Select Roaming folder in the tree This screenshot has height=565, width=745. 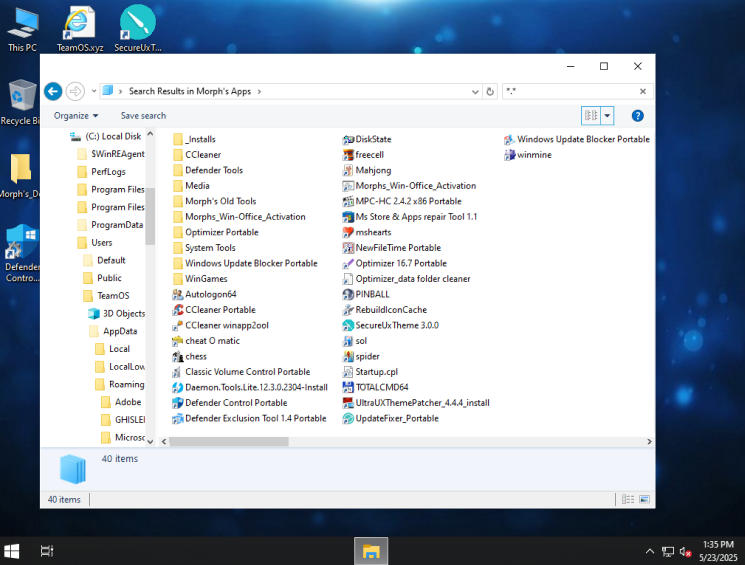[x=120, y=384]
